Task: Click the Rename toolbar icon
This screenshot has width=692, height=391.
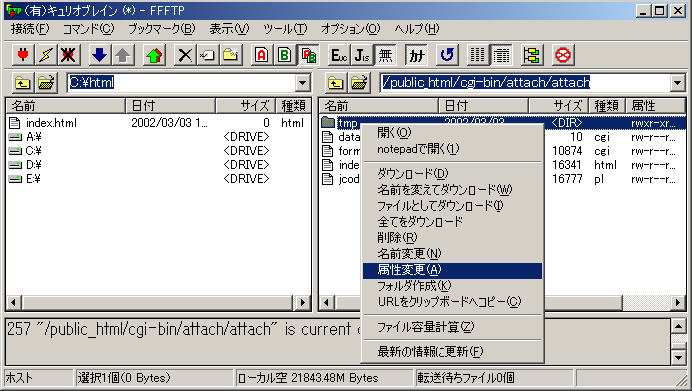Action: pos(208,56)
